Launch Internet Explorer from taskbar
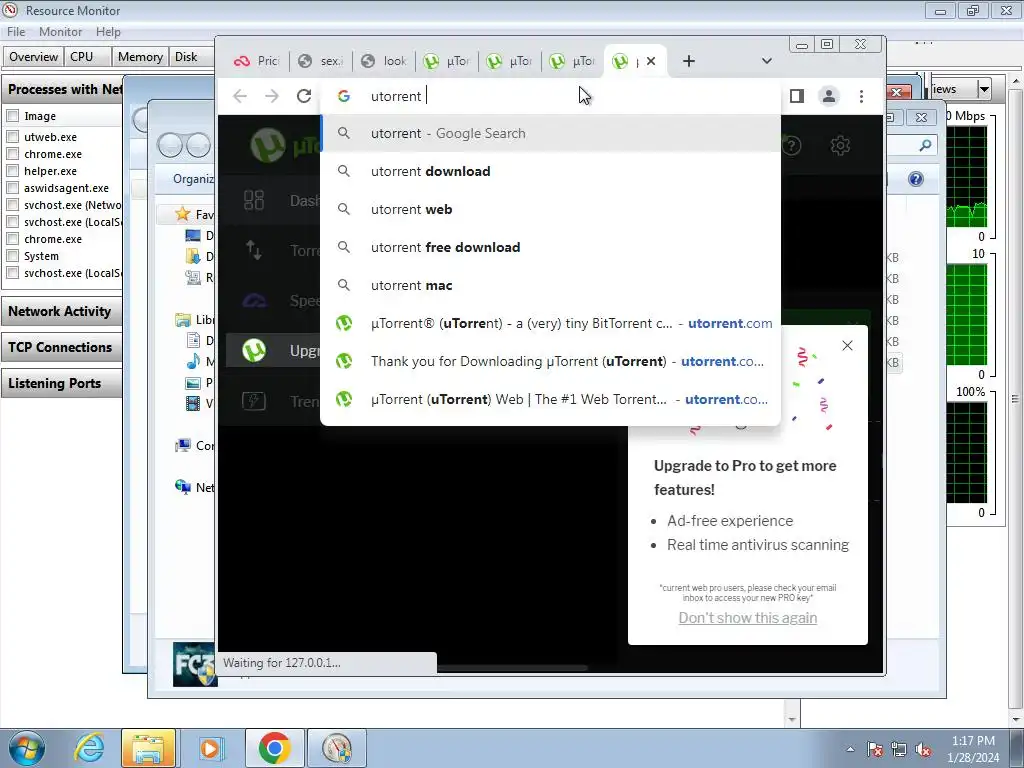This screenshot has width=1024, height=768. point(89,748)
